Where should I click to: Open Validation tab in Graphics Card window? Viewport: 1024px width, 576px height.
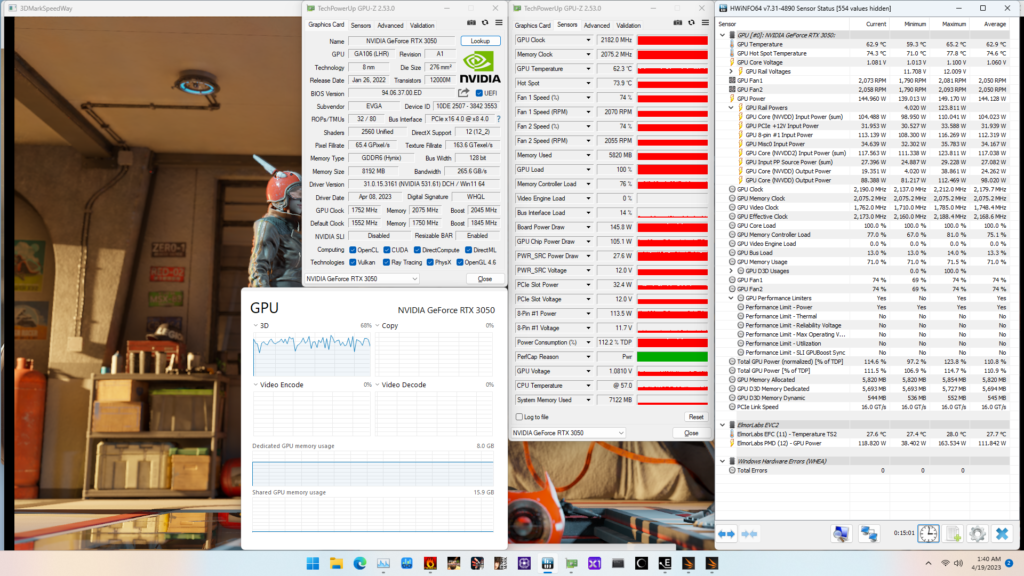[422, 25]
